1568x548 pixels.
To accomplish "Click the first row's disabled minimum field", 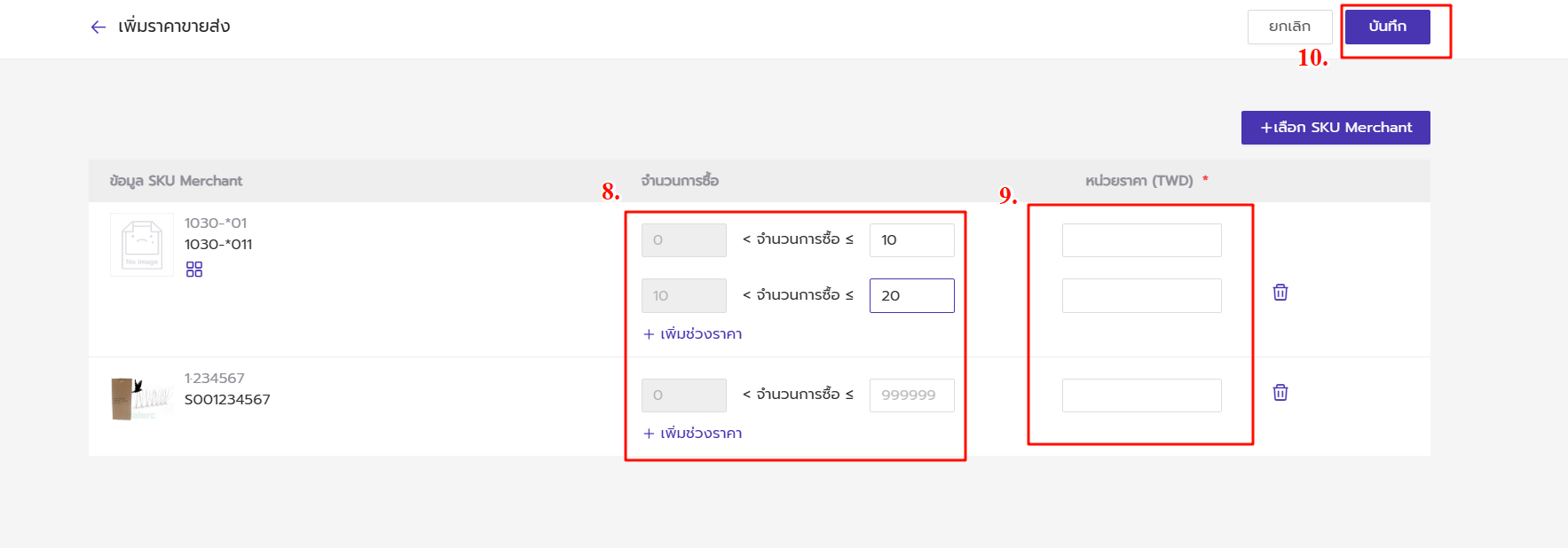I will 683,240.
